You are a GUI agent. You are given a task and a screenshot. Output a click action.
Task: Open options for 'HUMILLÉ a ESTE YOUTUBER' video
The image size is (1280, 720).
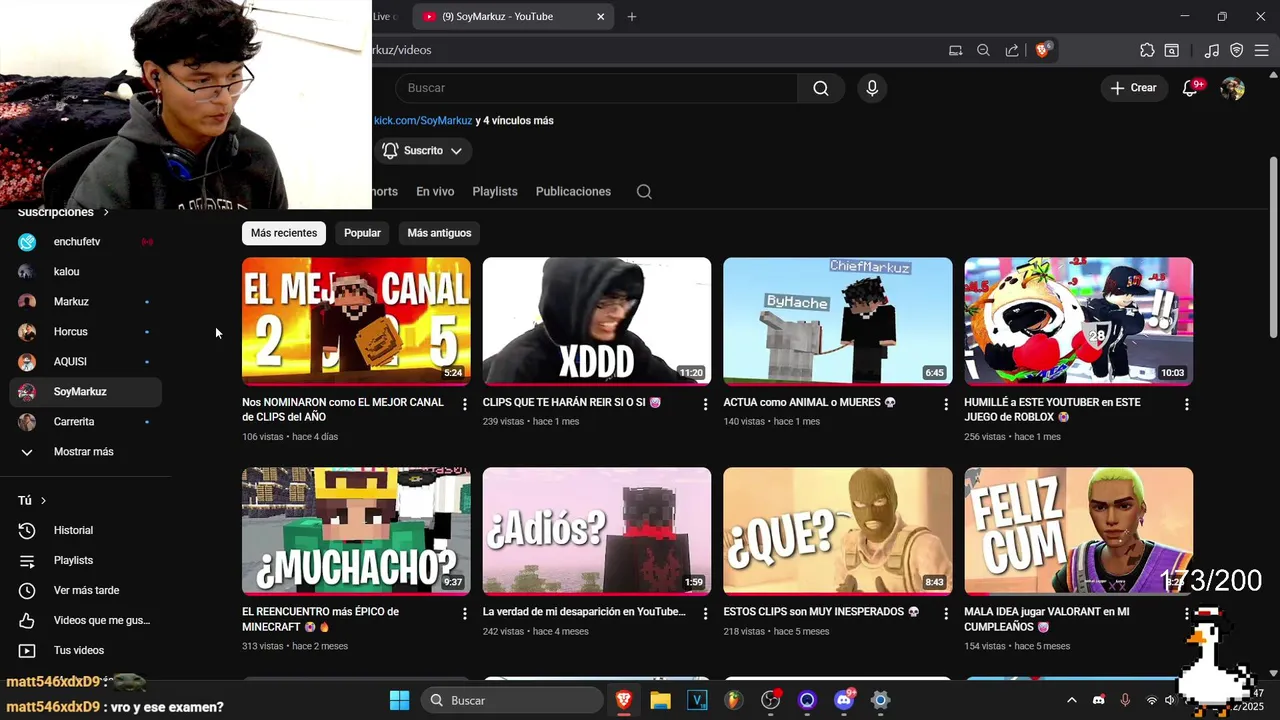[x=1187, y=404]
